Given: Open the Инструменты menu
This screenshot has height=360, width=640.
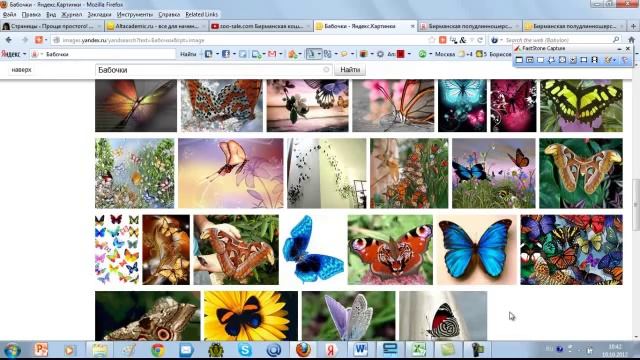Looking at the screenshot, I should 135,14.
